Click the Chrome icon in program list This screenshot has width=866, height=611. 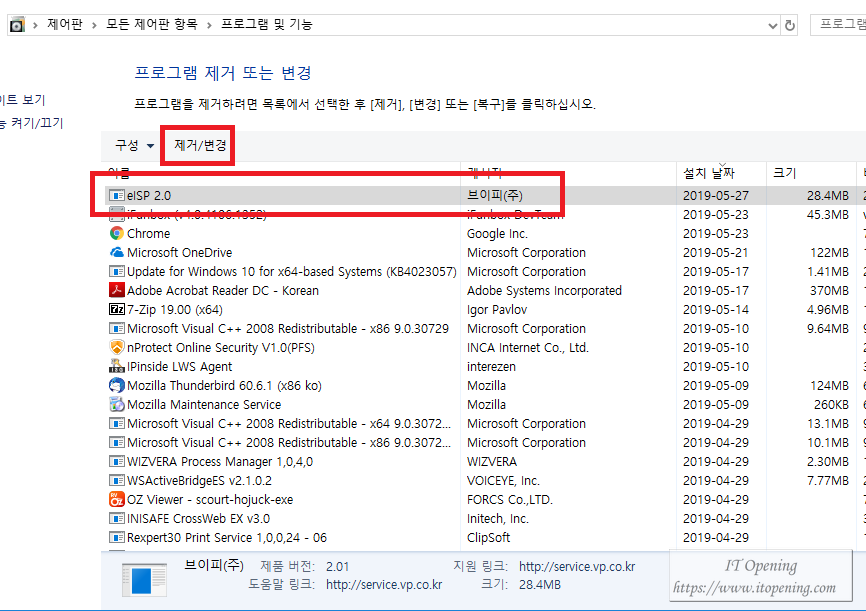116,233
